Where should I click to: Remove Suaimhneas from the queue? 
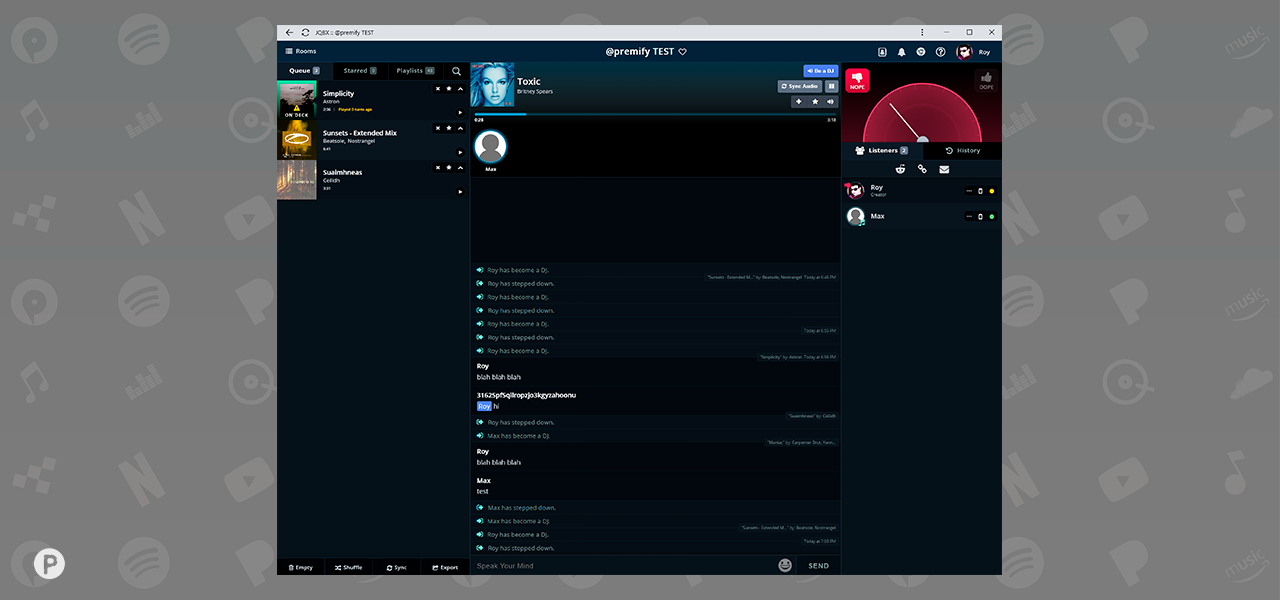coord(438,167)
